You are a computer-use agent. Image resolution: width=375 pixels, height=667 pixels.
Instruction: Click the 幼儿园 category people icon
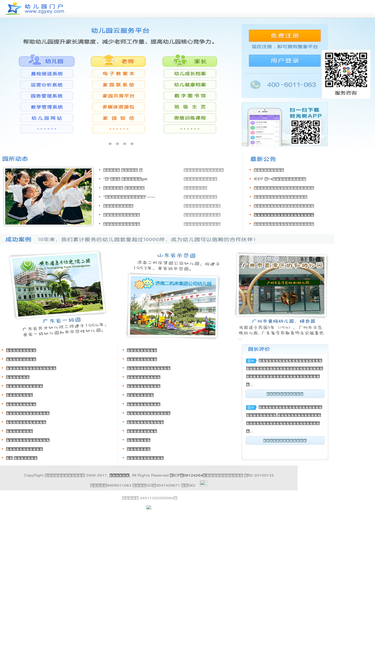[x=34, y=60]
